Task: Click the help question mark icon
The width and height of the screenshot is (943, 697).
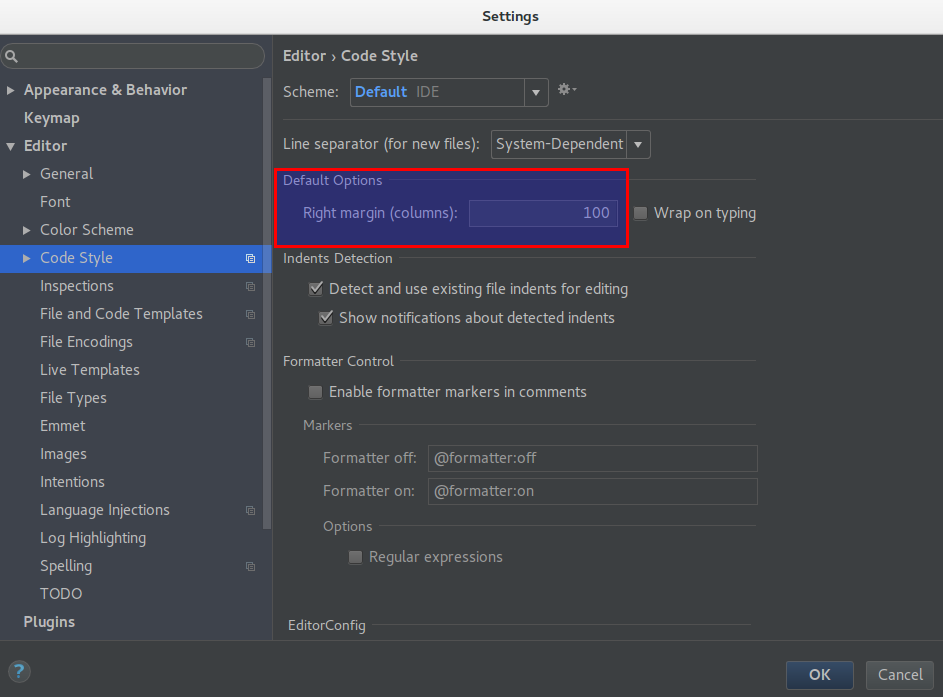Action: point(19,672)
